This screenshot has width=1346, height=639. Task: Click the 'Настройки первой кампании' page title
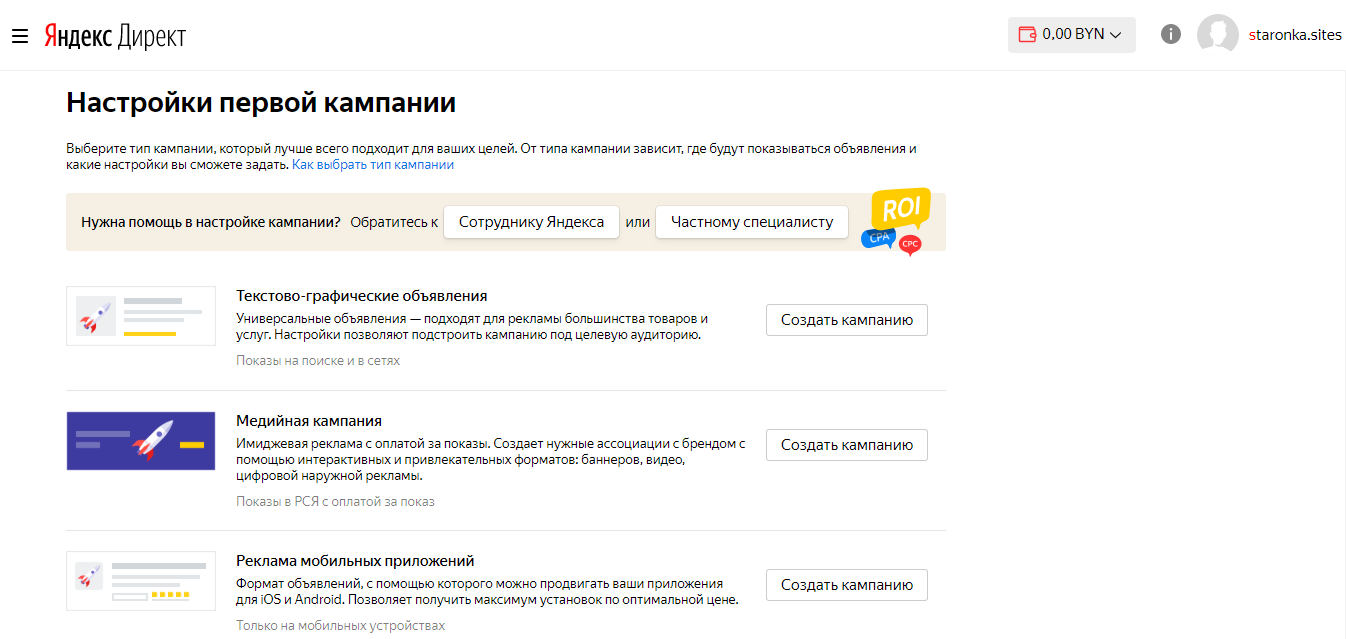click(261, 103)
